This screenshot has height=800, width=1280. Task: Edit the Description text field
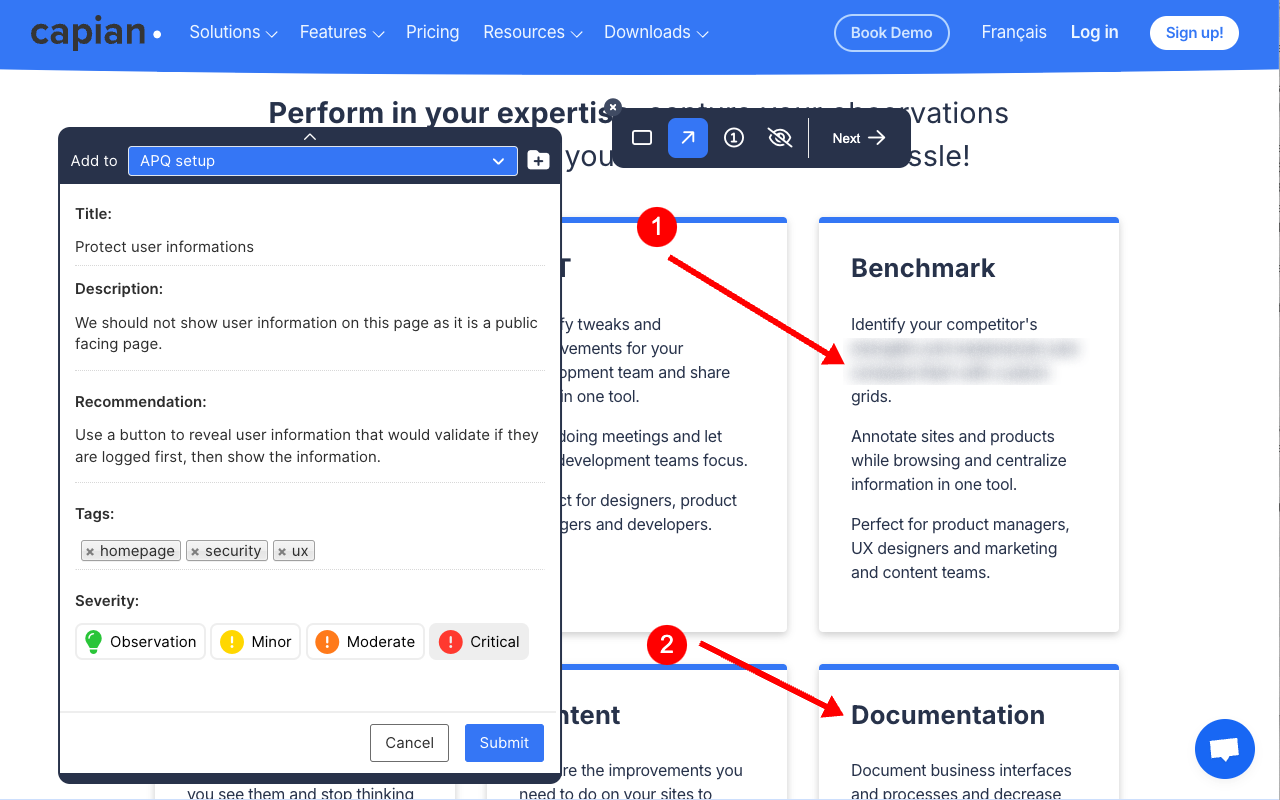310,334
